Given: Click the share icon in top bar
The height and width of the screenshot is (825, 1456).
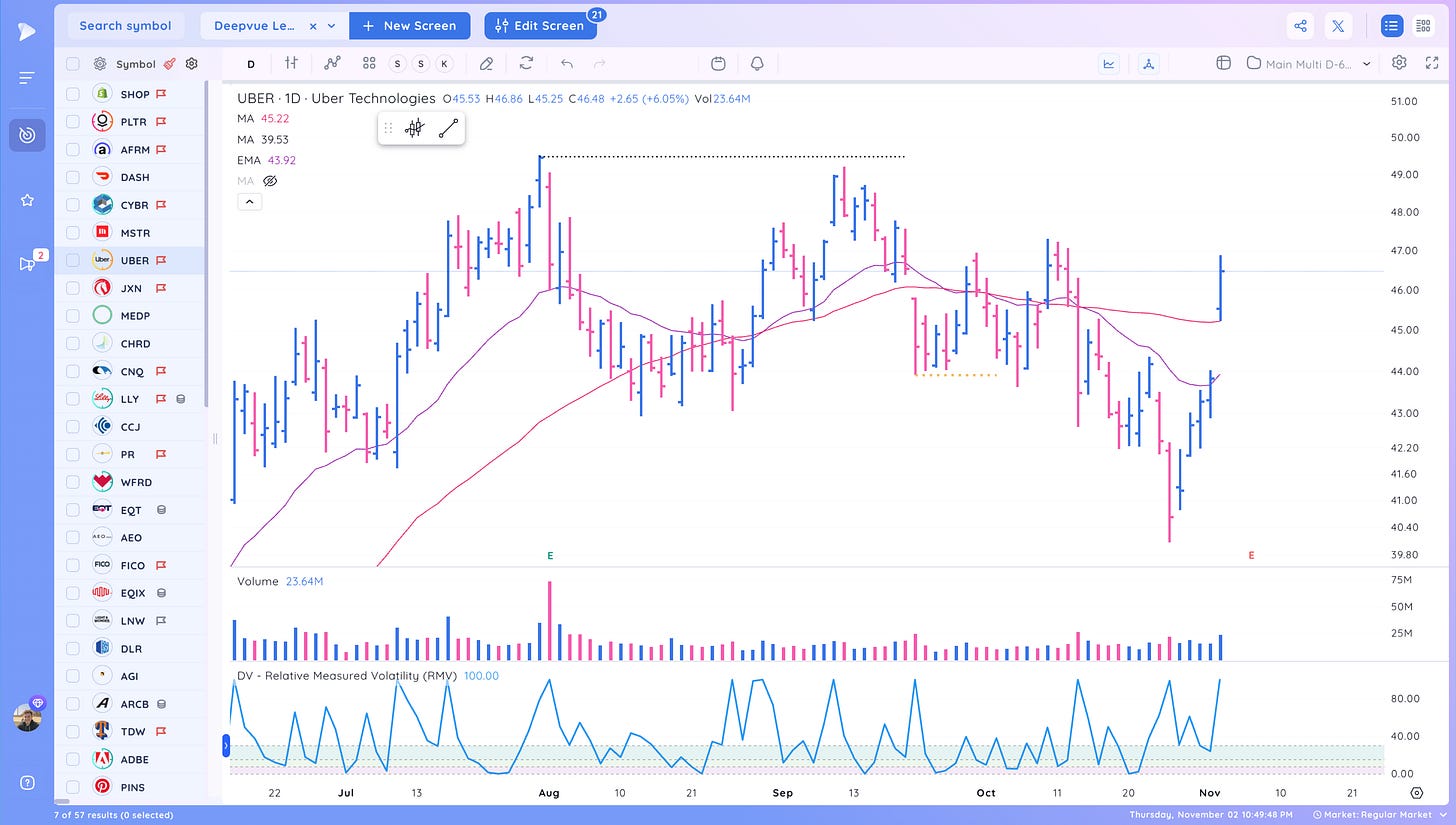Looking at the screenshot, I should (x=1300, y=26).
